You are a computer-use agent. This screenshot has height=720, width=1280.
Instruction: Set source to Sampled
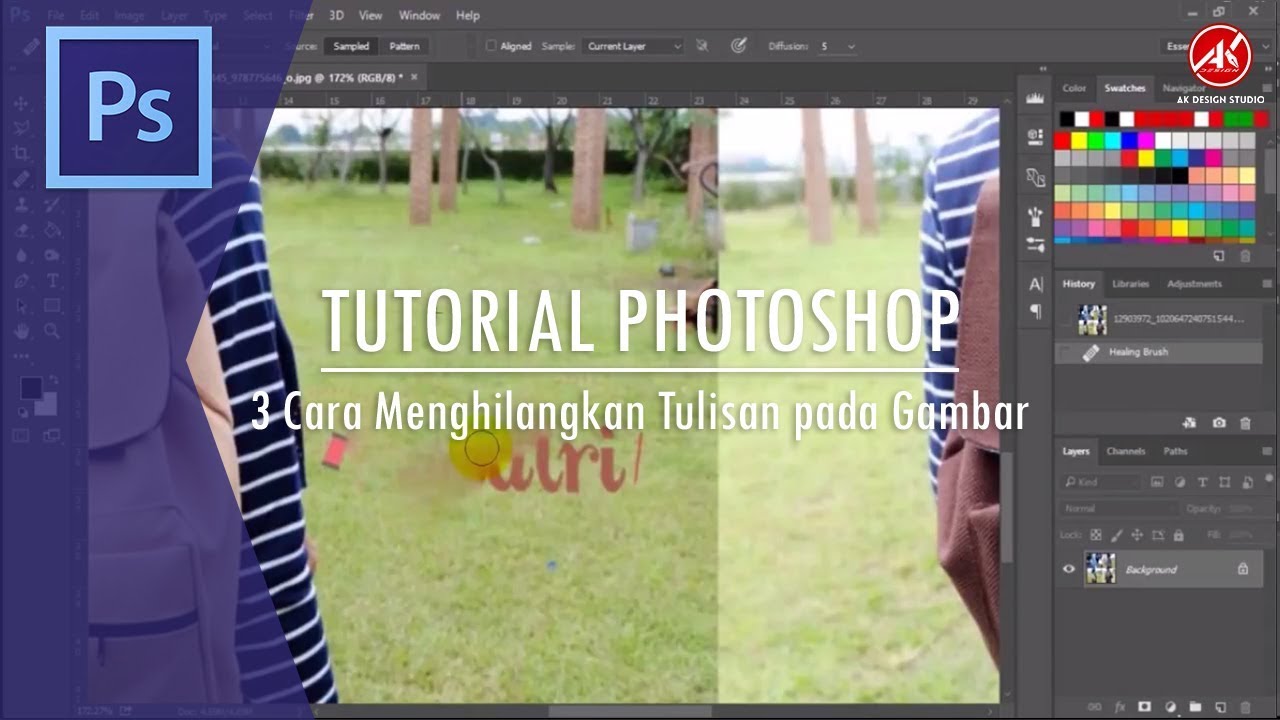[351, 46]
